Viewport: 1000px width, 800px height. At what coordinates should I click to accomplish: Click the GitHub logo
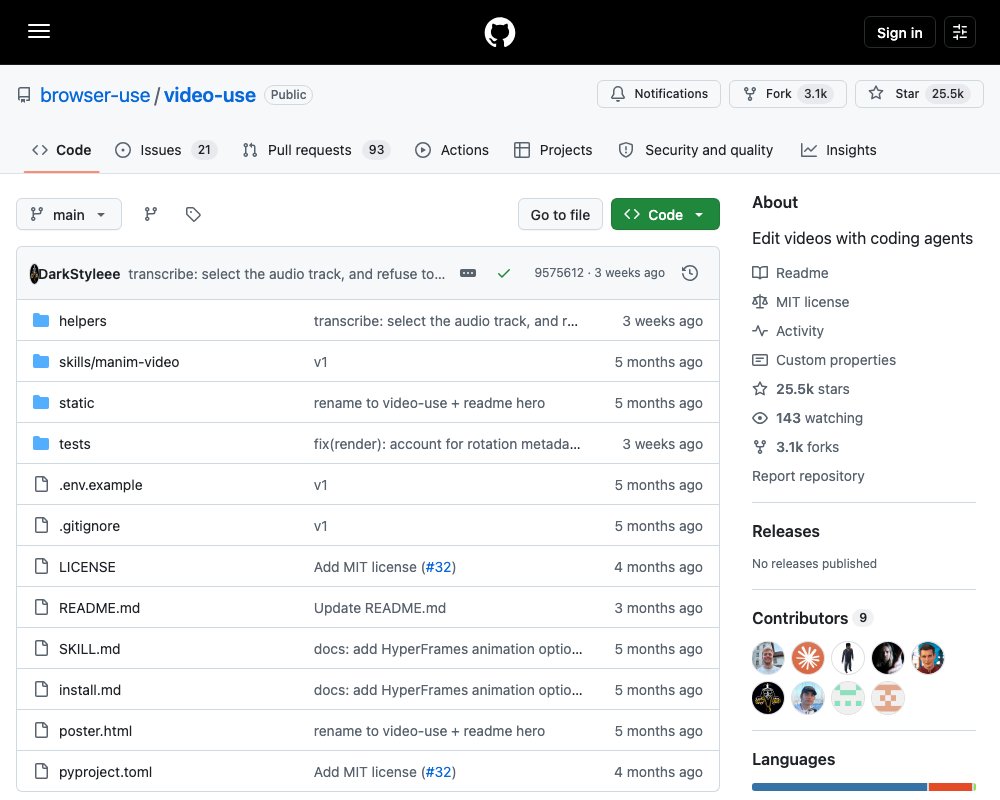click(499, 32)
